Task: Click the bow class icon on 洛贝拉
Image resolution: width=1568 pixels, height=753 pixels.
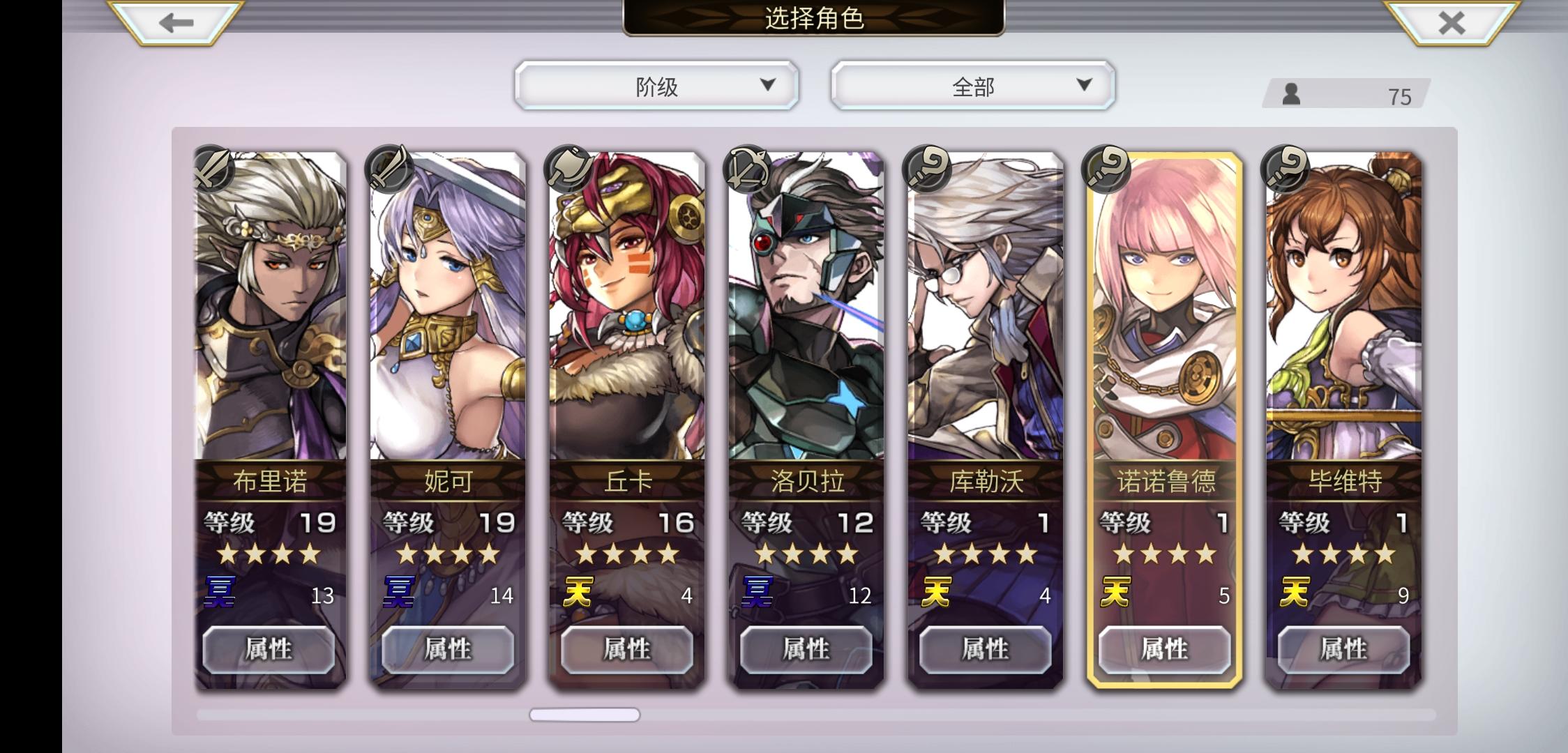Action: pos(748,169)
